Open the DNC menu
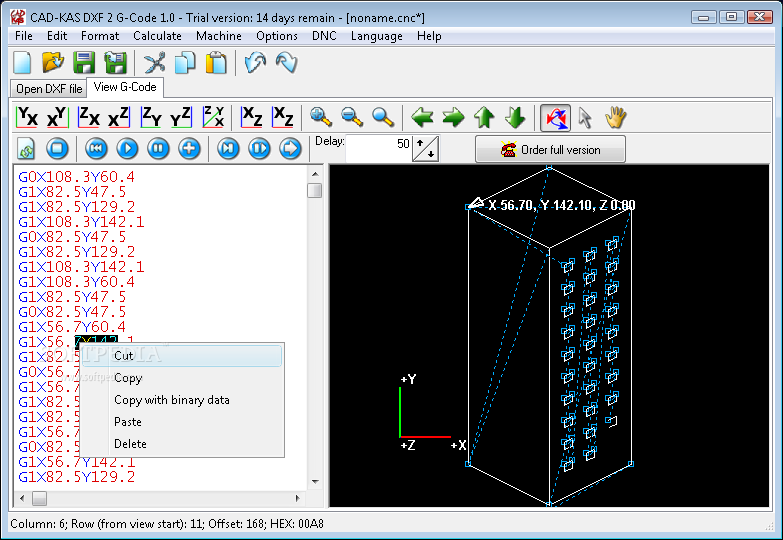Screen dimensions: 783x540 324,36
